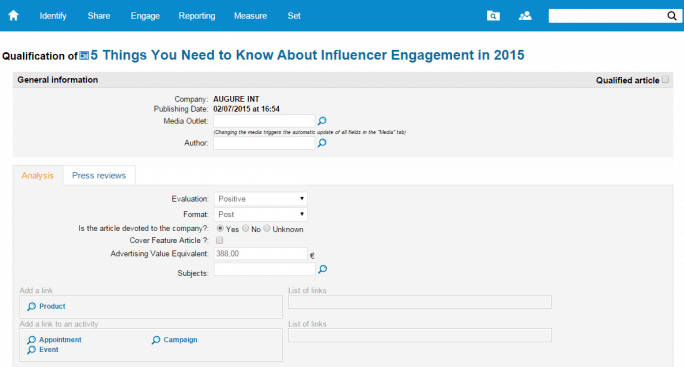The height and width of the screenshot is (367, 684).
Task: Search for an Author with magnifier icon
Action: point(322,143)
